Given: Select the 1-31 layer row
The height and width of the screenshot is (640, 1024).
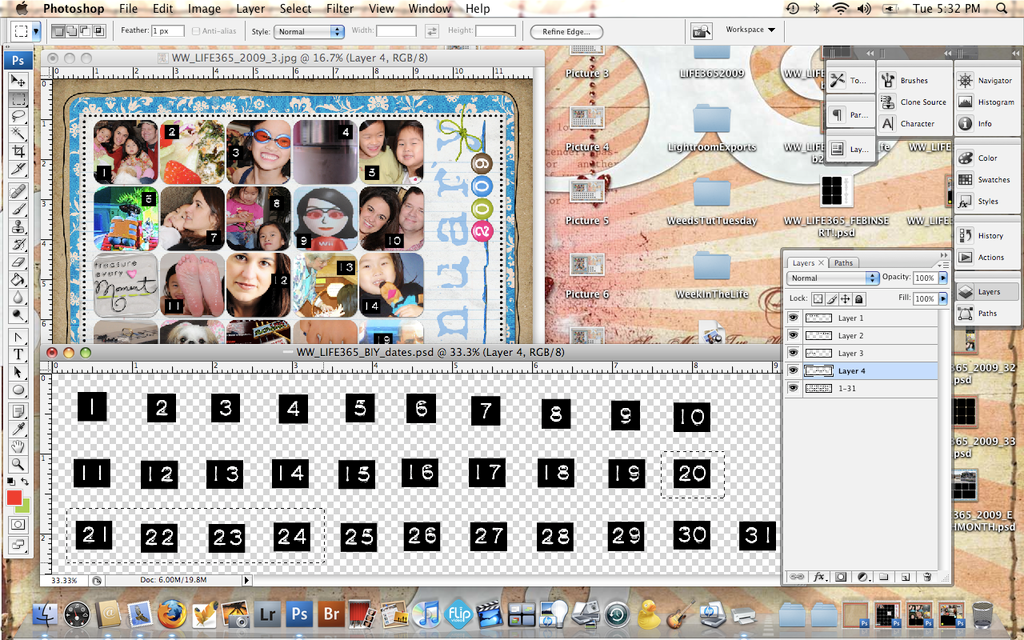Looking at the screenshot, I should (x=862, y=388).
